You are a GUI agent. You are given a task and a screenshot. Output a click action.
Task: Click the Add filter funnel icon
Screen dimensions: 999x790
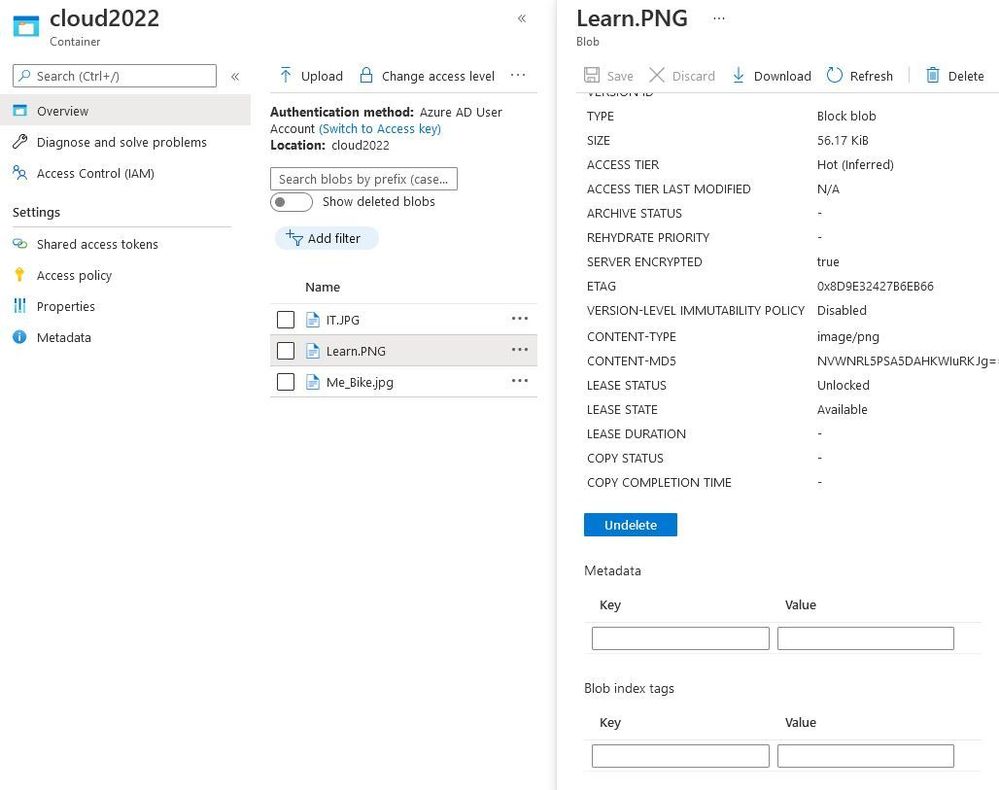(294, 238)
